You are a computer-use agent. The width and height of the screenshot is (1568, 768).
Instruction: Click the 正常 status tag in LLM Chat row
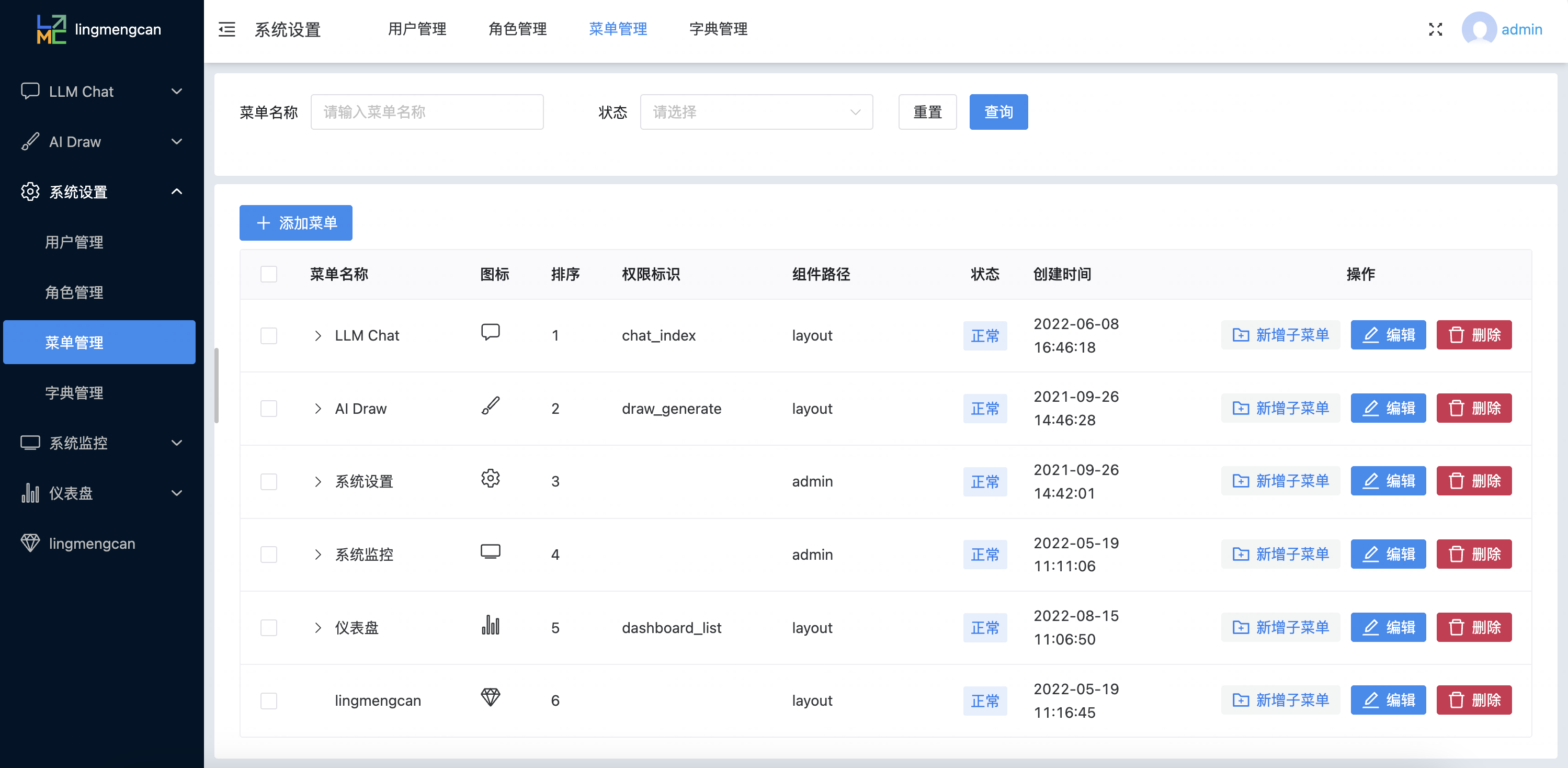[x=985, y=335]
